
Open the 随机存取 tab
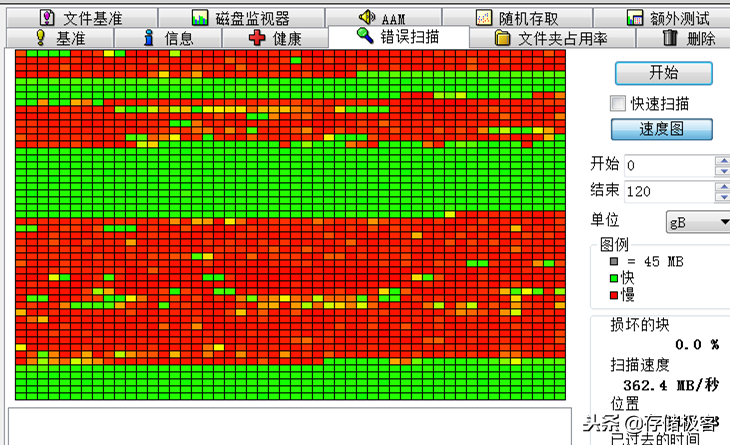517,18
